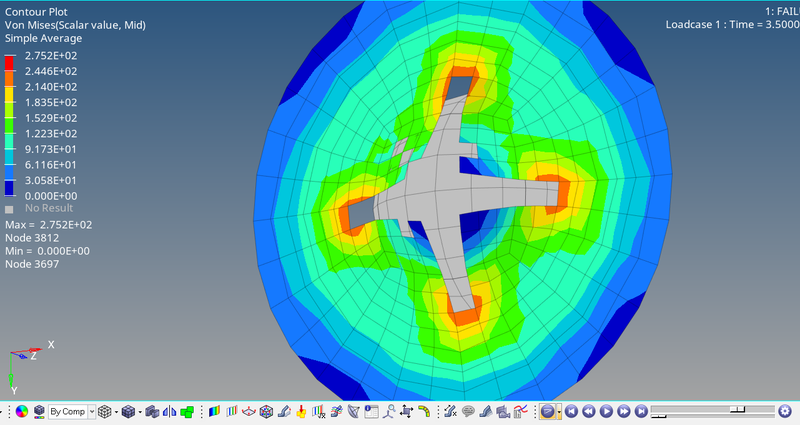Step back one animation frame

coord(589,411)
